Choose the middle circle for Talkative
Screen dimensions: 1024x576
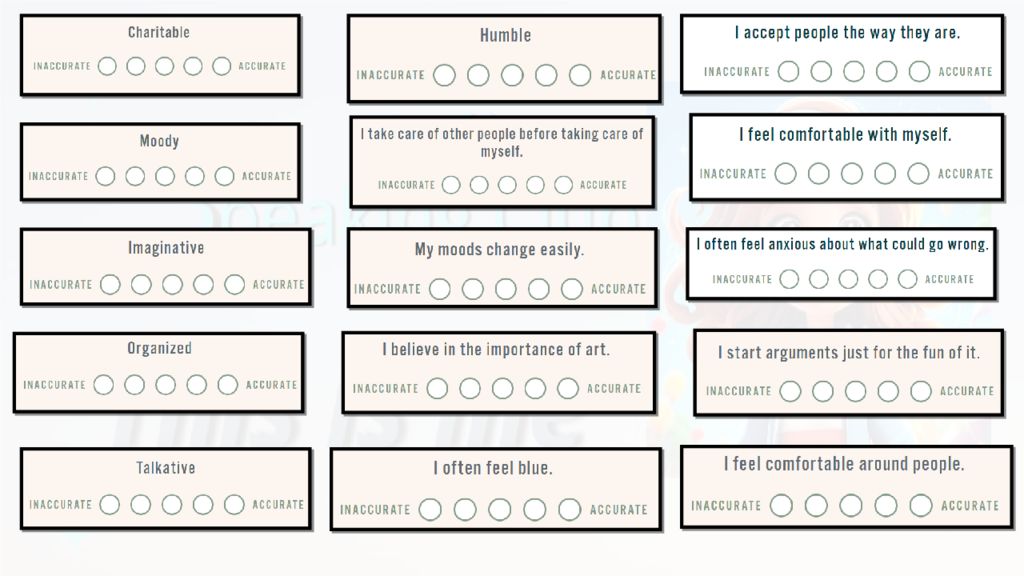tap(172, 505)
